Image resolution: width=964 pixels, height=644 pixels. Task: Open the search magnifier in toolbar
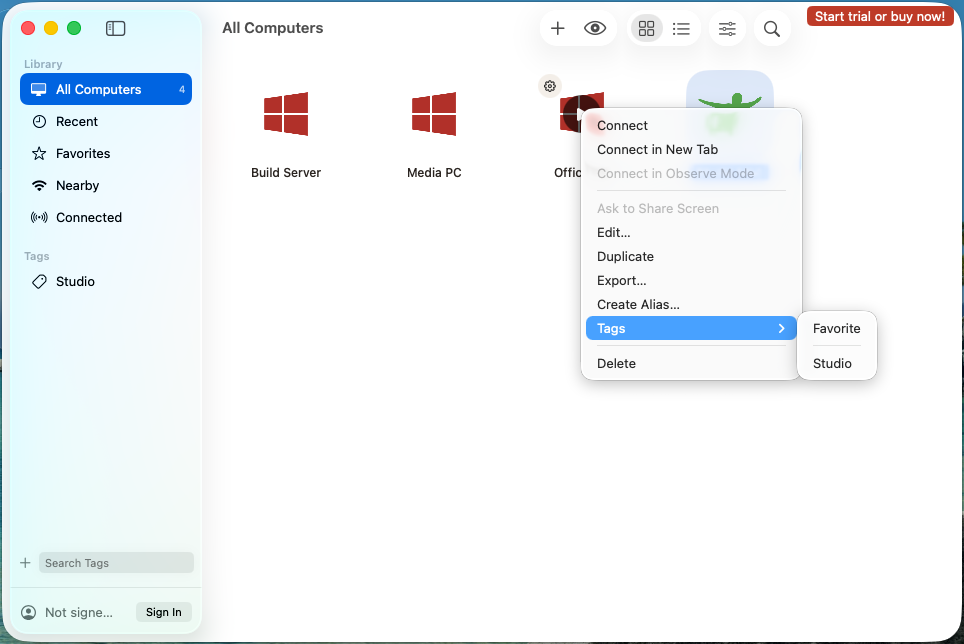coord(772,28)
